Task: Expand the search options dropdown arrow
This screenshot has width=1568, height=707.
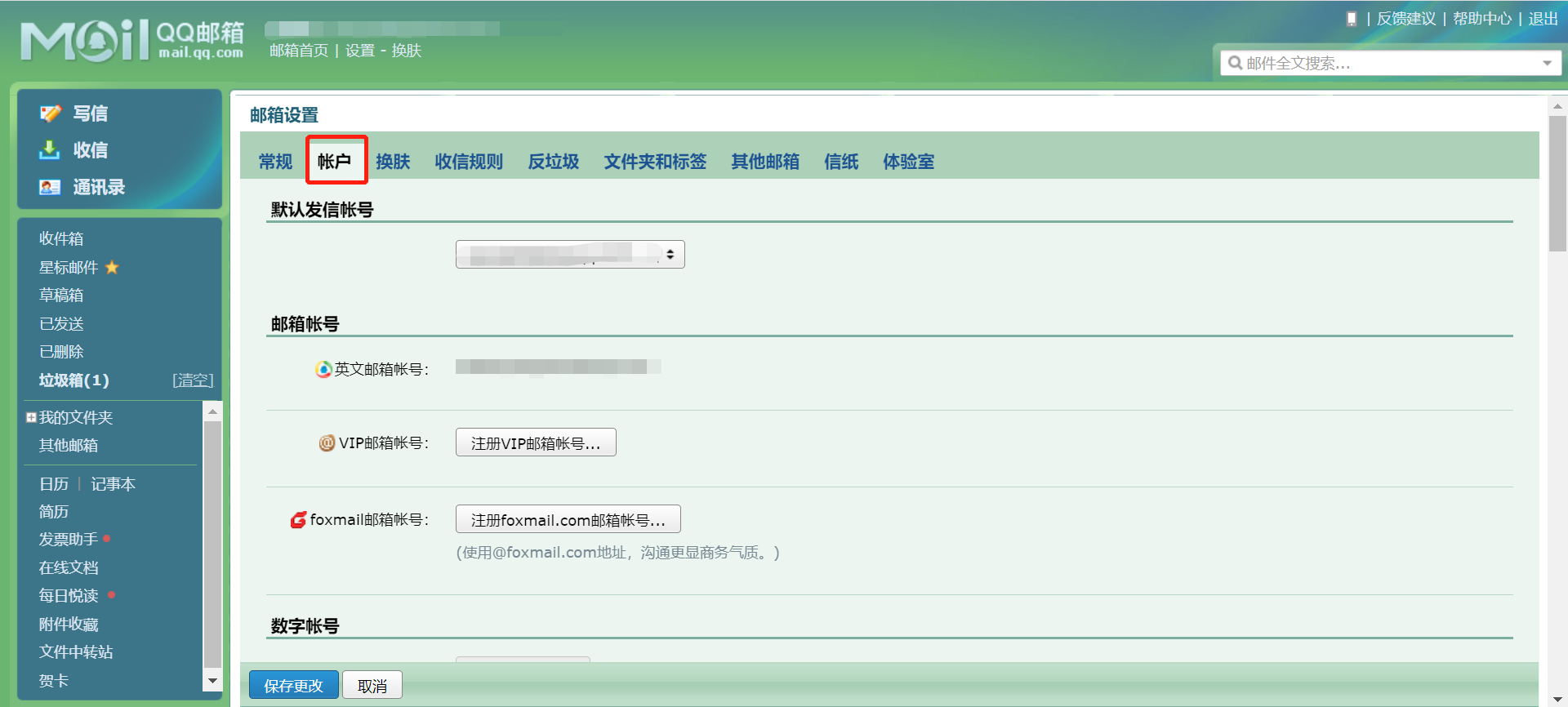Action: [x=1547, y=64]
